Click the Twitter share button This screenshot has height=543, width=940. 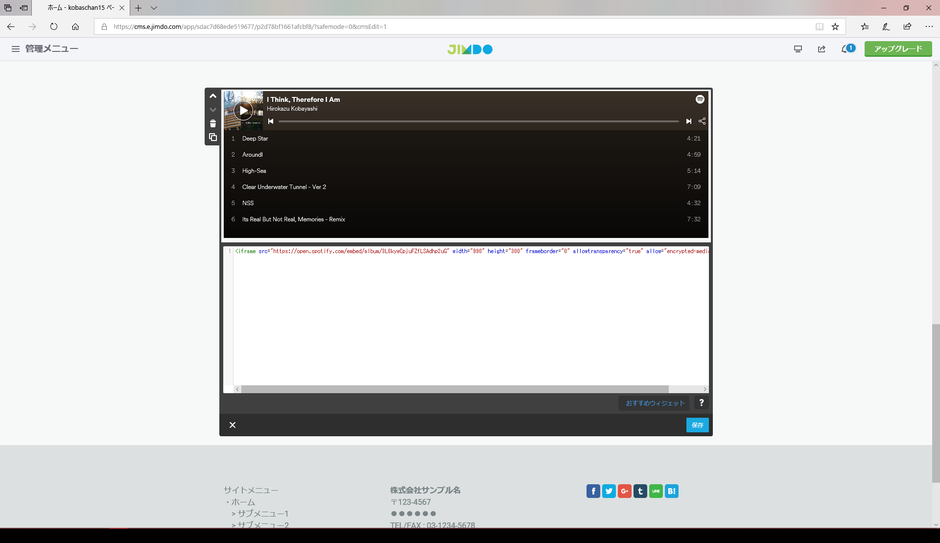pos(608,491)
